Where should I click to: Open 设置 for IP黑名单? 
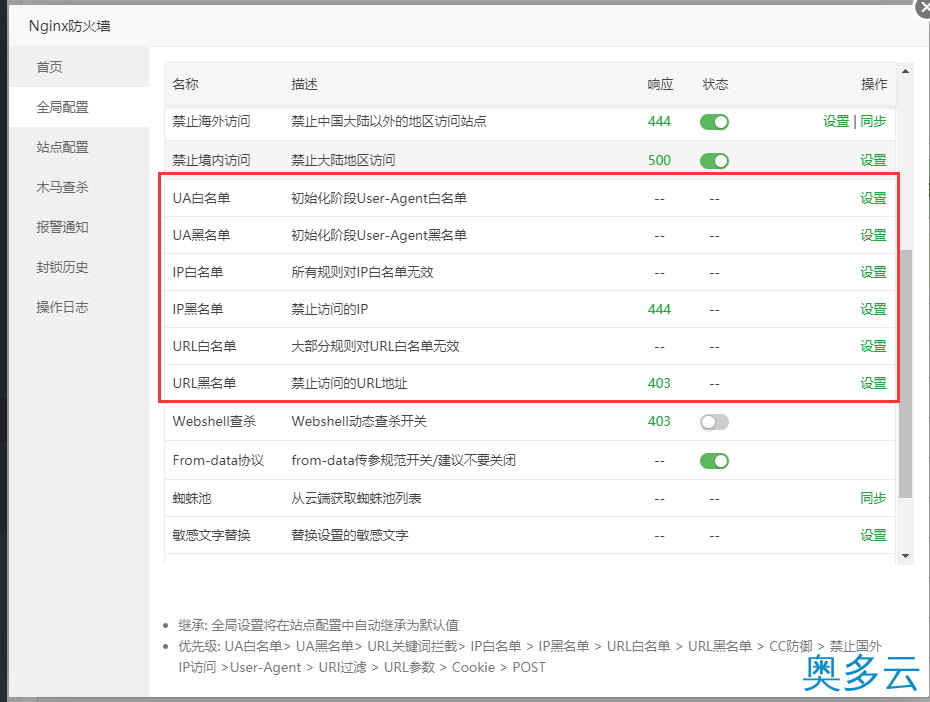(x=873, y=309)
